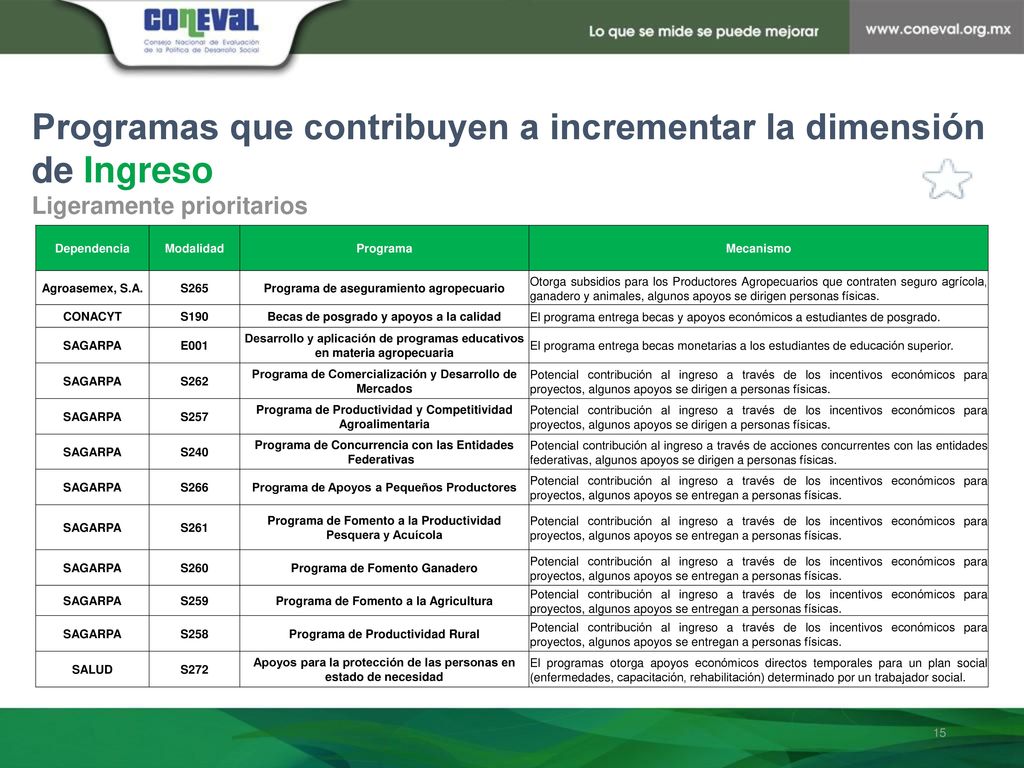Click modality code 'S262'
The width and height of the screenshot is (1024, 768).
(194, 381)
